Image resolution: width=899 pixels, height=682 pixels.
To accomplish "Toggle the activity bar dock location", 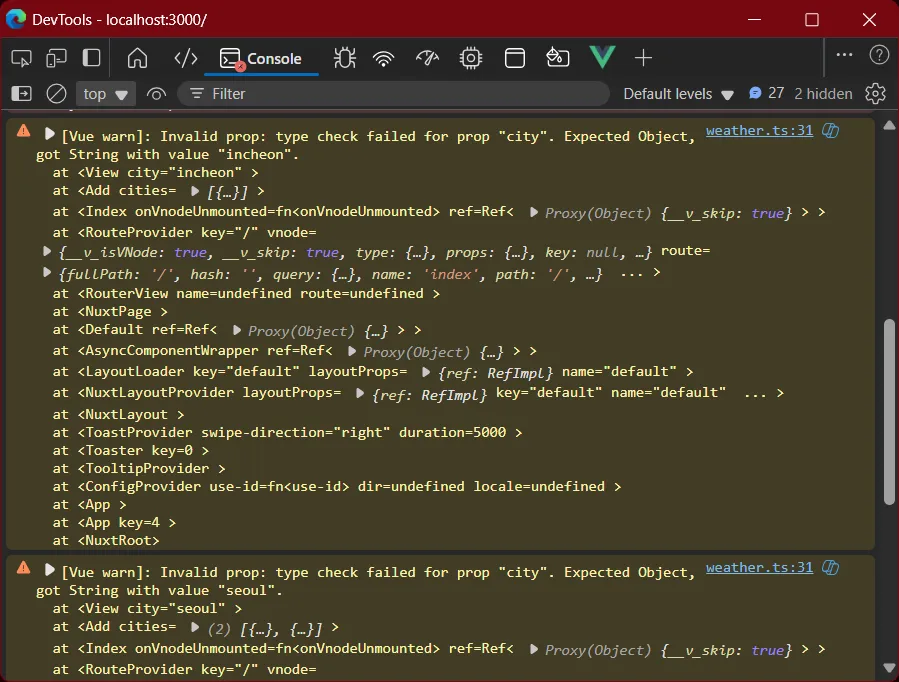I will [91, 58].
